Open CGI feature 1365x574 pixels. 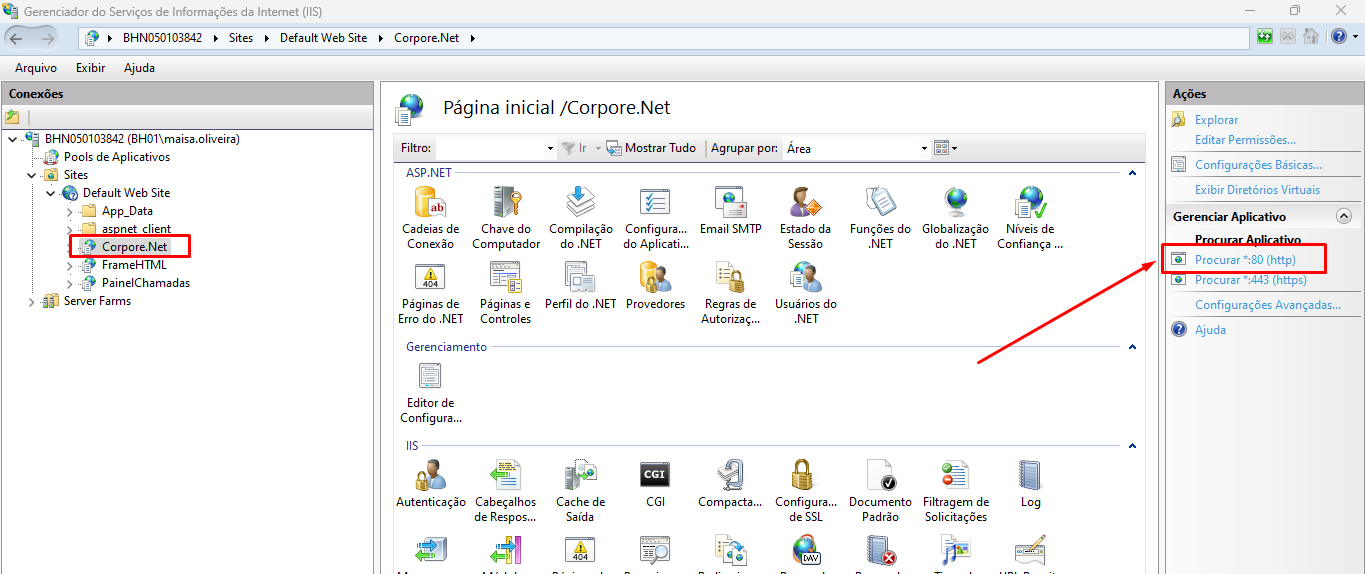(x=655, y=484)
